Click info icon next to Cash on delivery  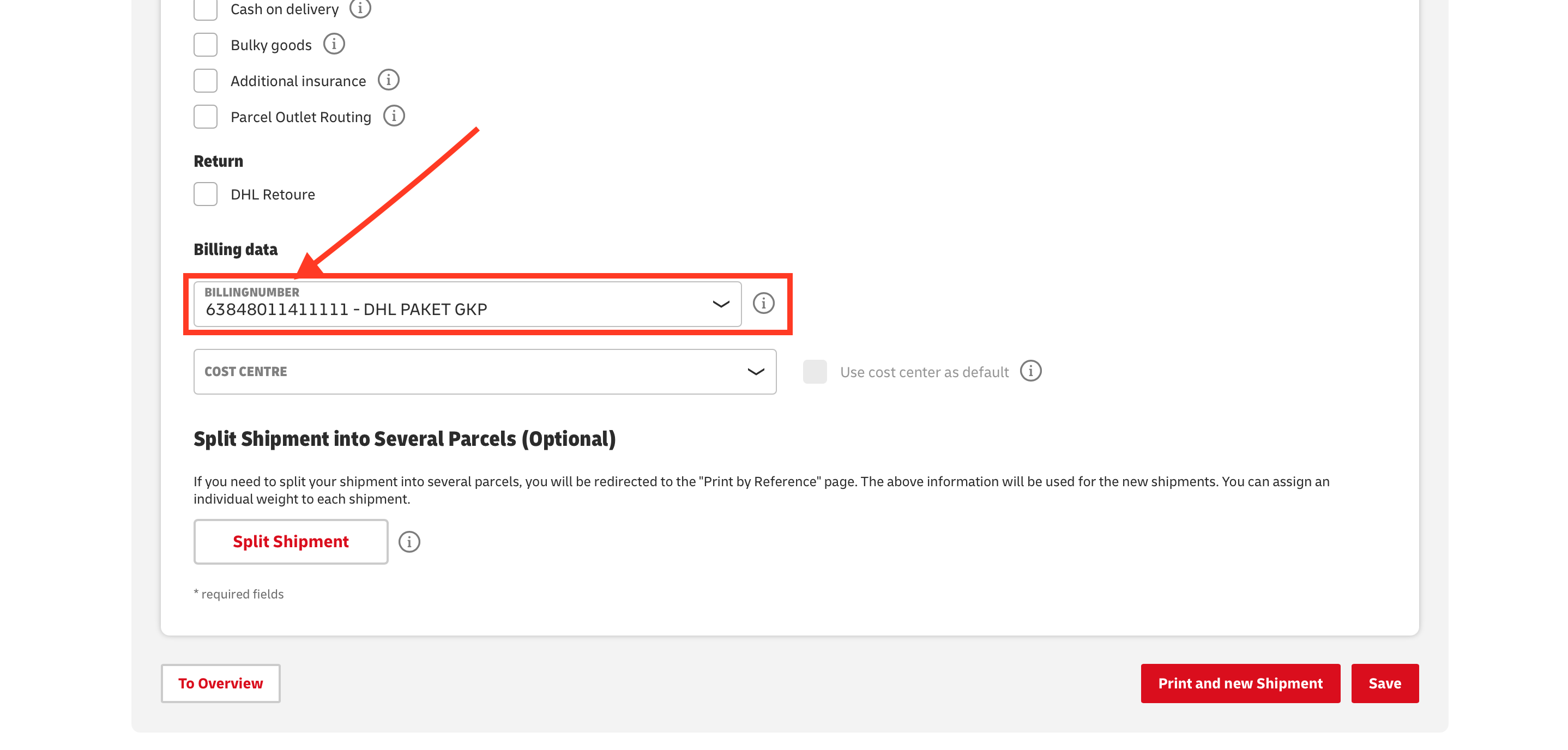pyautogui.click(x=360, y=9)
